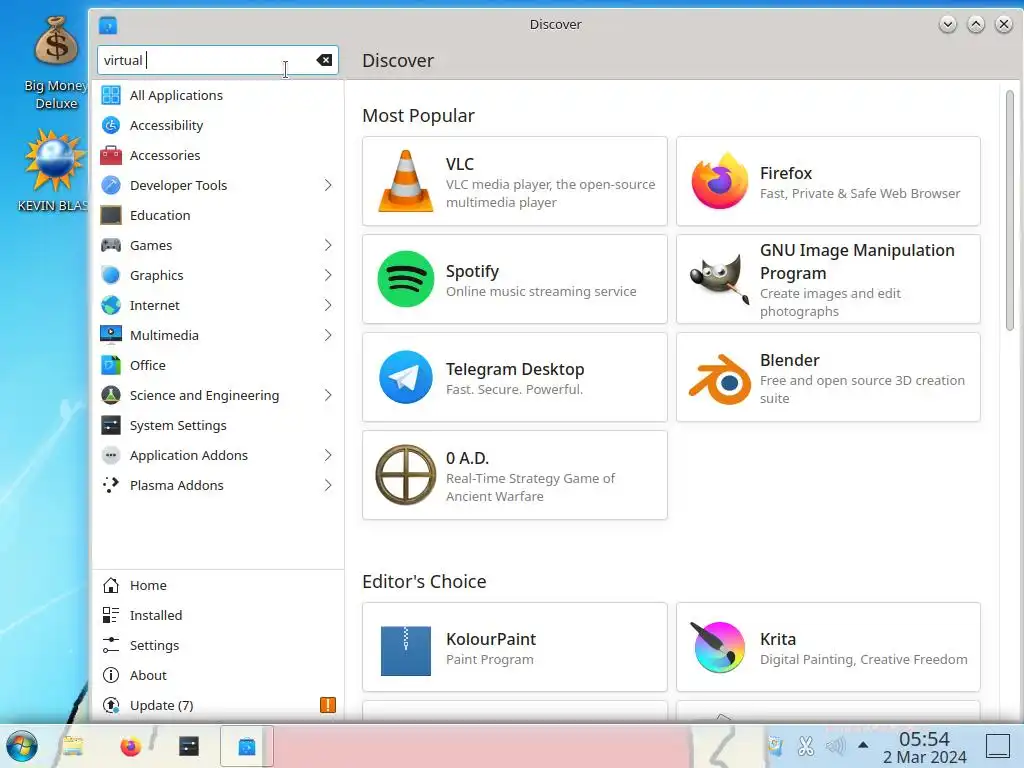Click the Multimedia monitor icon
1024x768 pixels.
click(111, 335)
